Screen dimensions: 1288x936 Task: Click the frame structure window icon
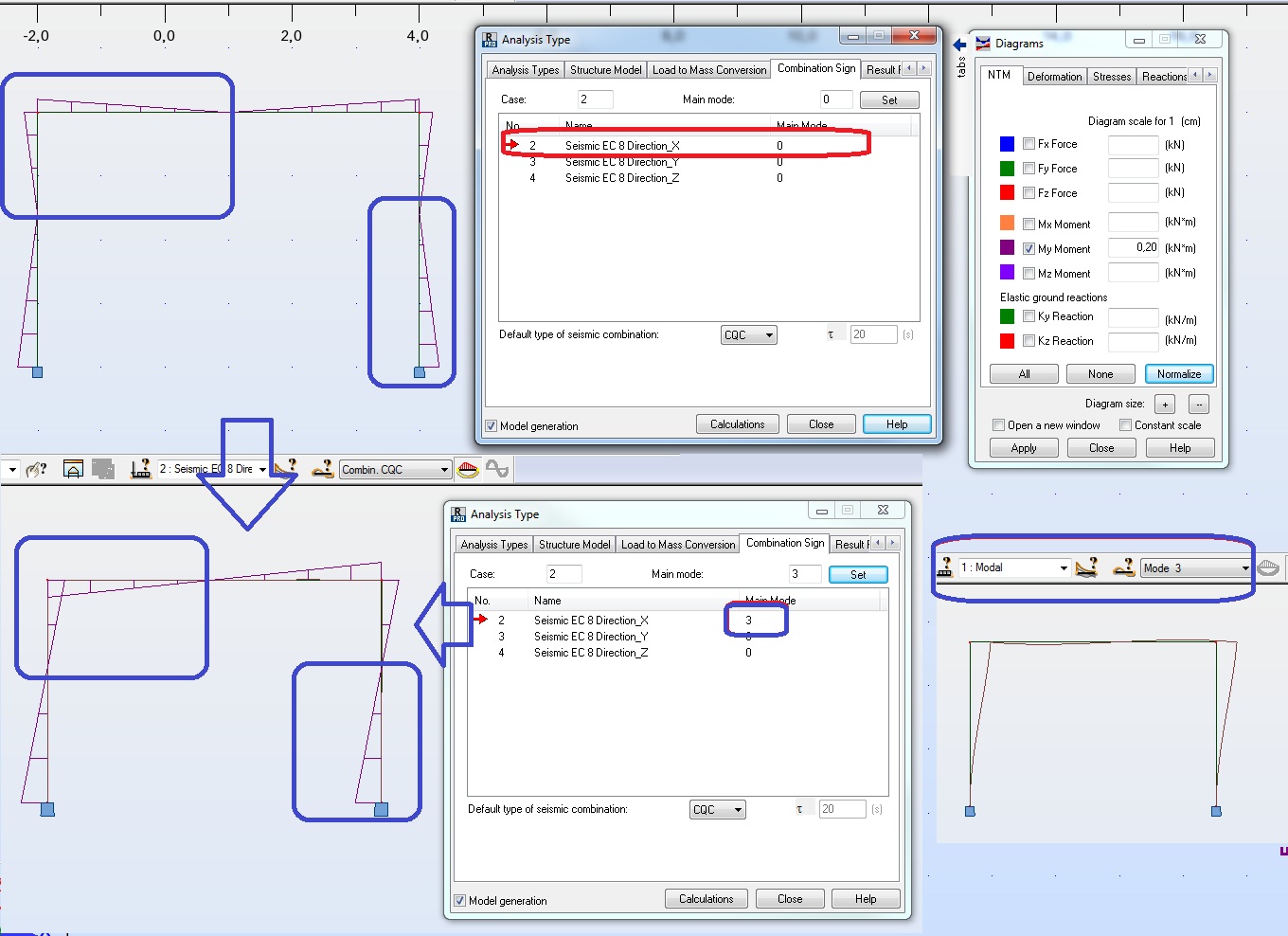73,468
